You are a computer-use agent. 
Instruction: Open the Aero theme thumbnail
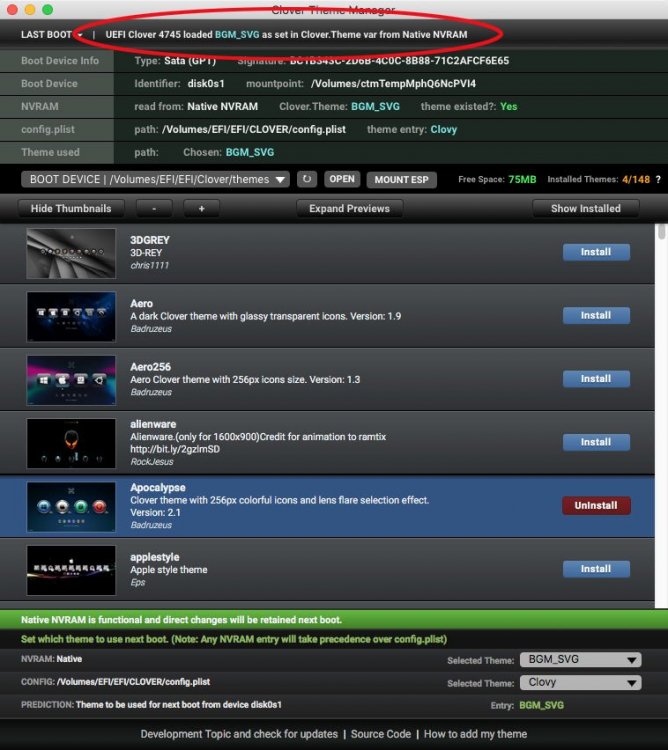point(71,317)
